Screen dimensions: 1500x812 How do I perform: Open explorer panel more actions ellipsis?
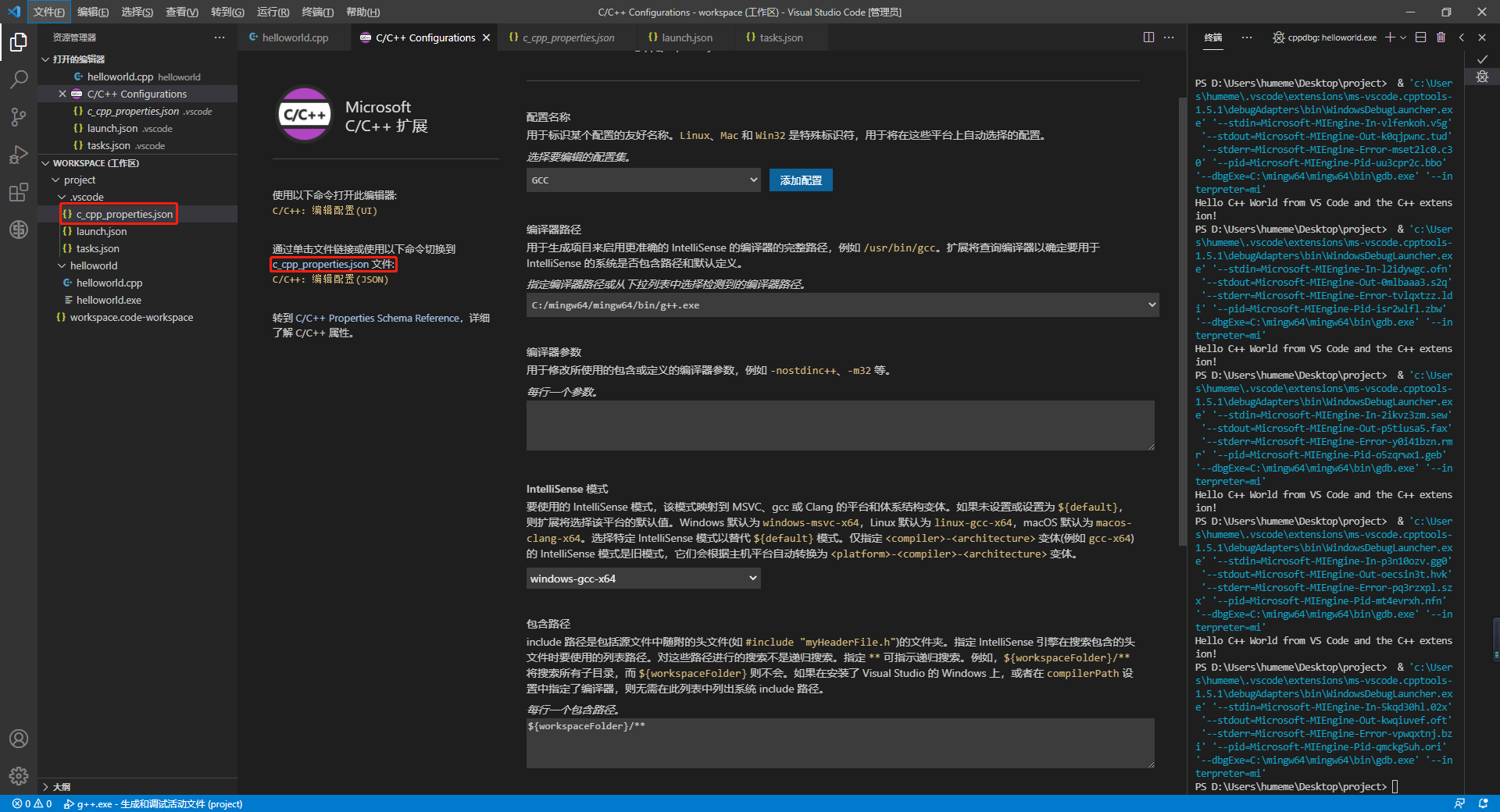(x=220, y=37)
